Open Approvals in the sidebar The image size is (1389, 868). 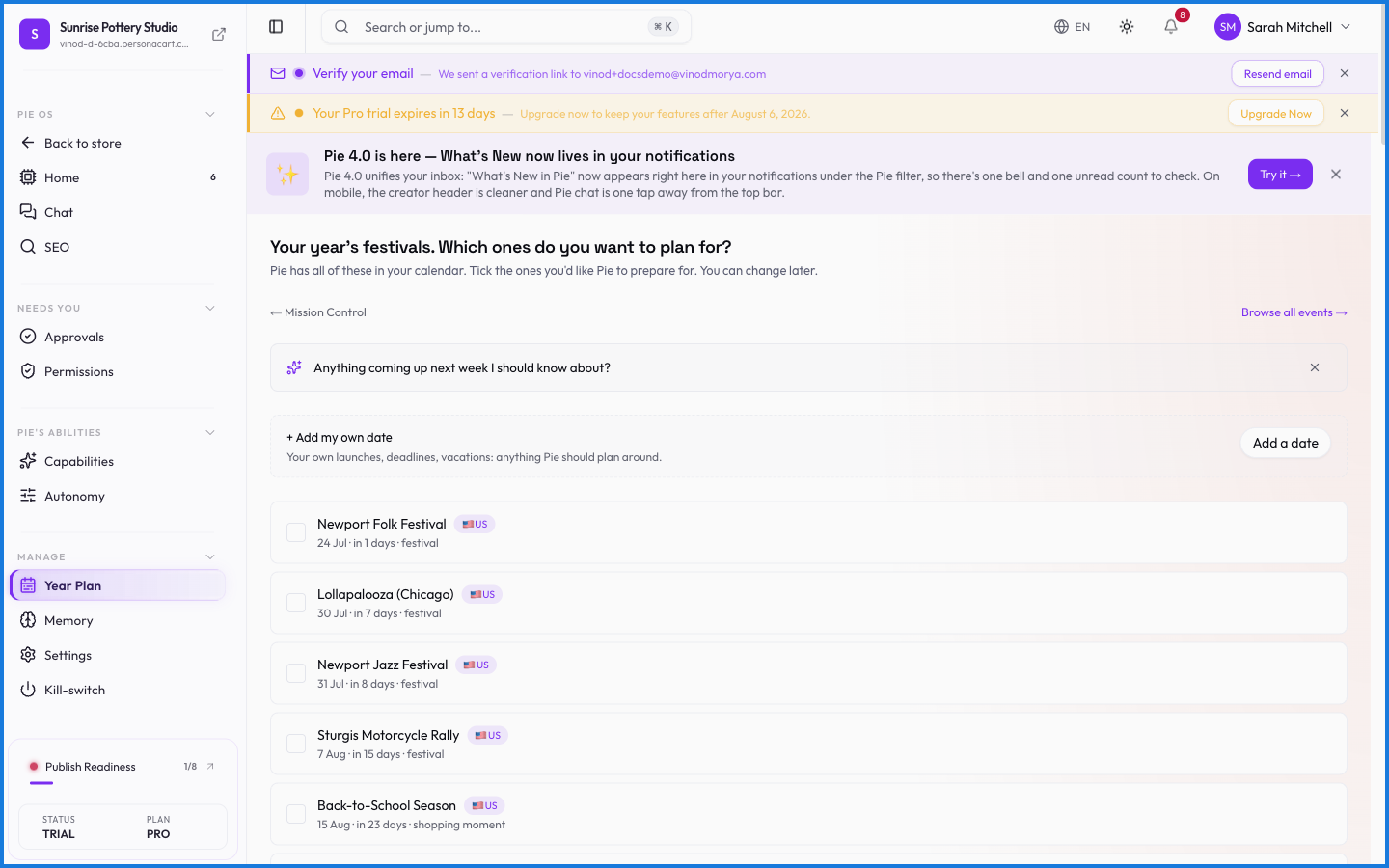[118, 337]
